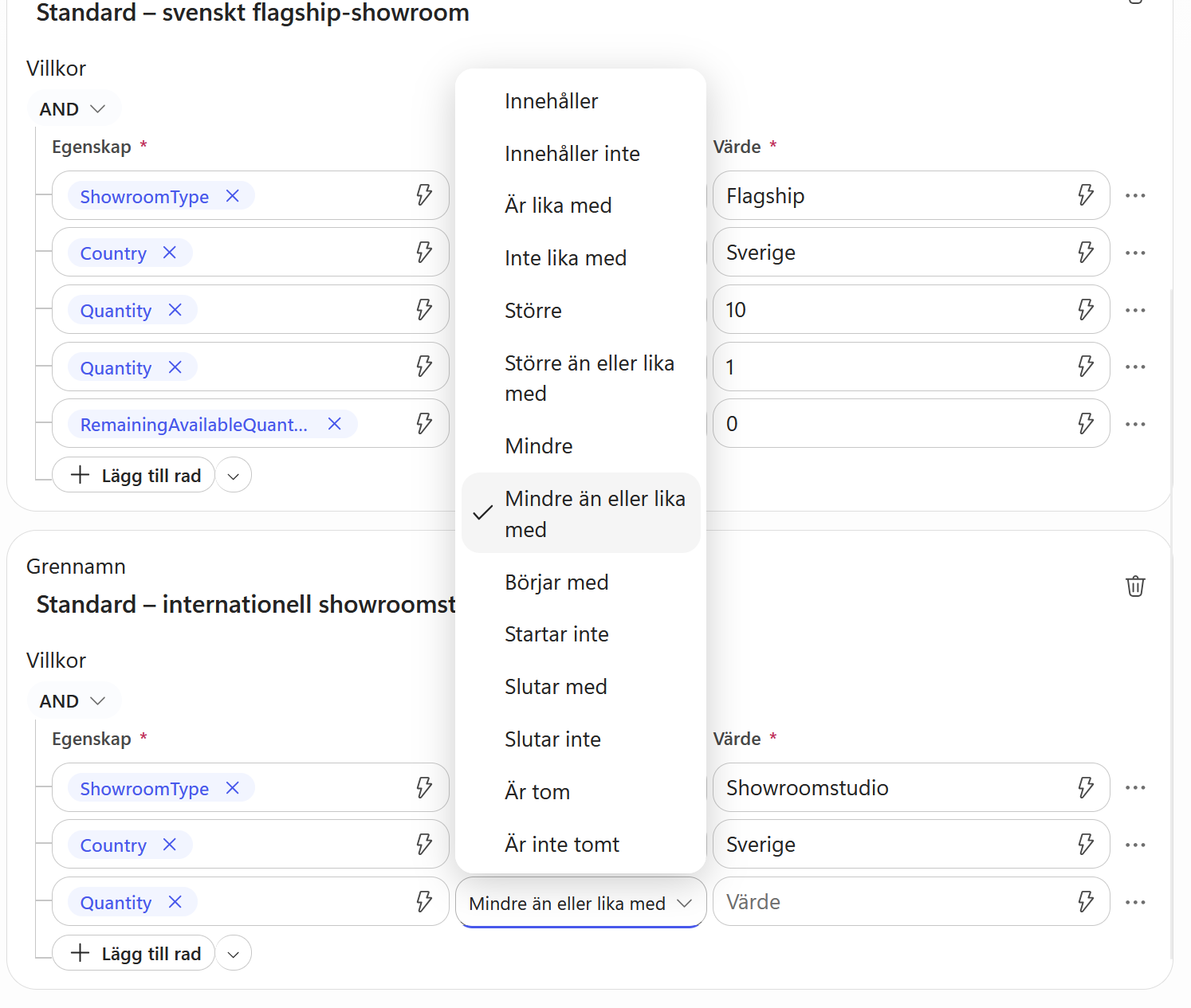Remove Country tag in internationell showroomstudio branch
The height and width of the screenshot is (1008, 1191).
pos(170,845)
